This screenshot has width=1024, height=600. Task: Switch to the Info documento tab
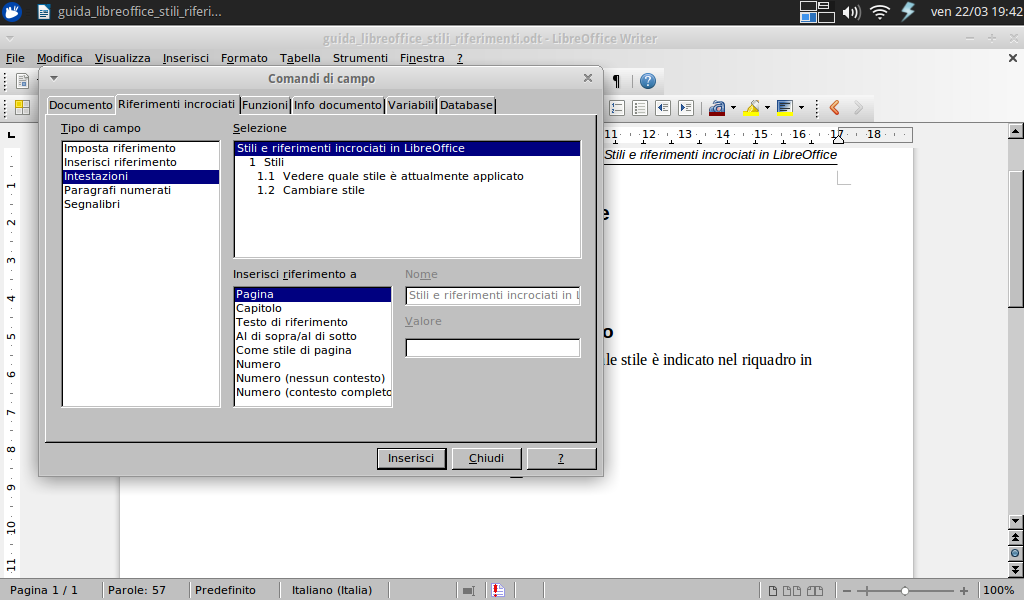[x=338, y=105]
